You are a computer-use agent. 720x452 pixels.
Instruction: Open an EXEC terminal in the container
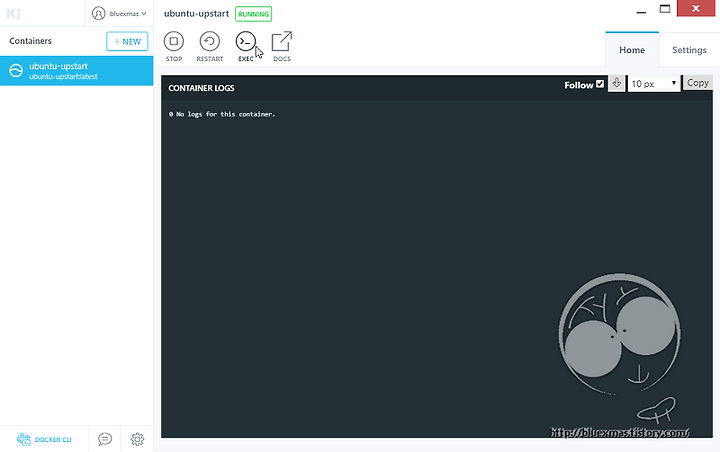[246, 46]
